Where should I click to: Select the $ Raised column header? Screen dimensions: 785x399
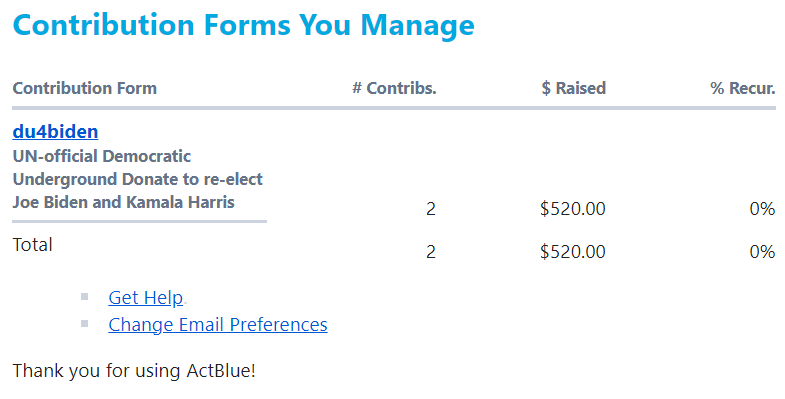pyautogui.click(x=573, y=88)
